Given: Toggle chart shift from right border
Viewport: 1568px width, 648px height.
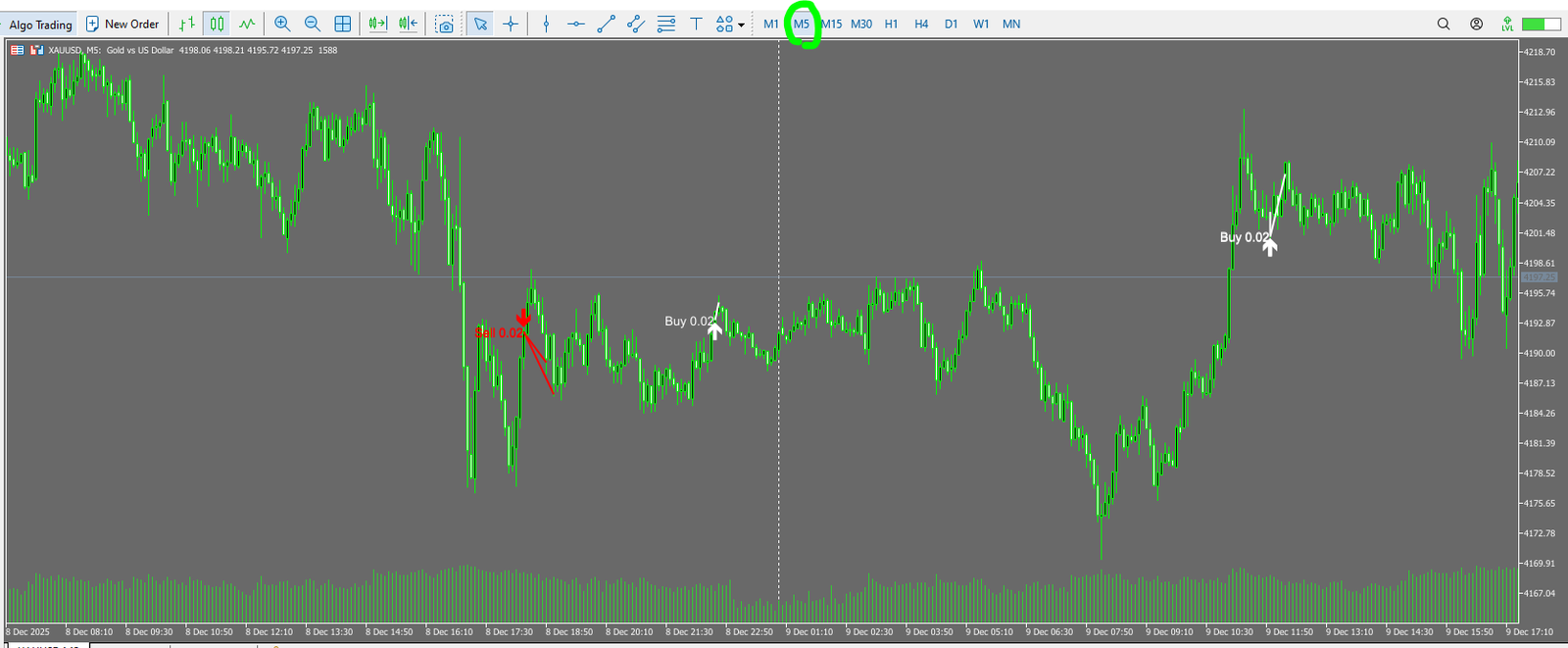Looking at the screenshot, I should tap(409, 24).
